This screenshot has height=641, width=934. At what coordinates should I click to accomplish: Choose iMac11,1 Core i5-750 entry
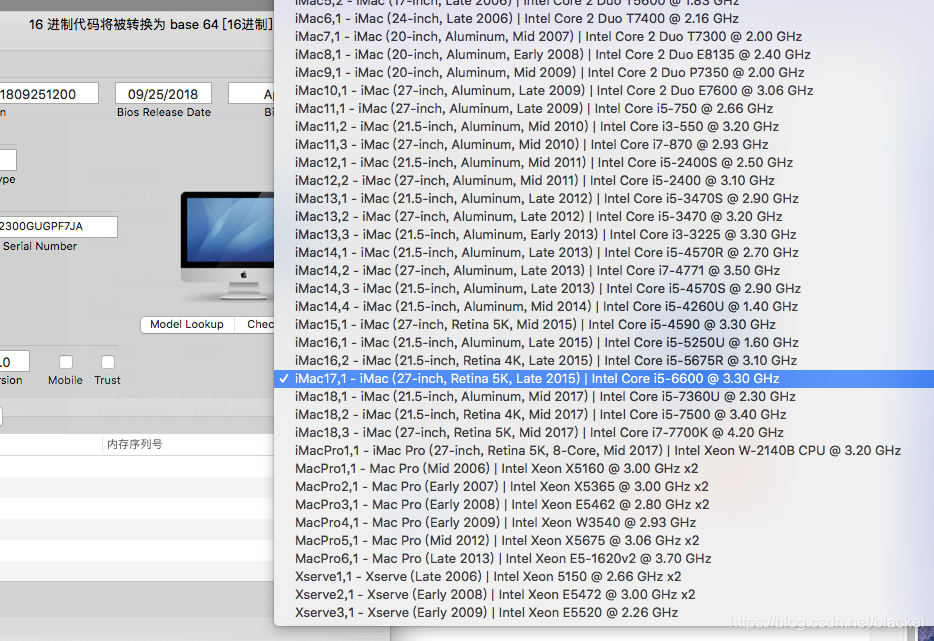[x=604, y=108]
